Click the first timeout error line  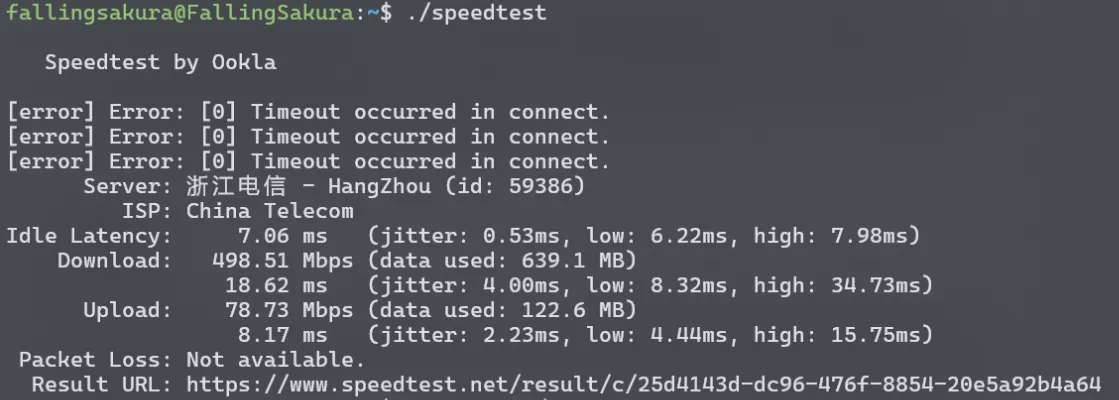click(x=308, y=112)
